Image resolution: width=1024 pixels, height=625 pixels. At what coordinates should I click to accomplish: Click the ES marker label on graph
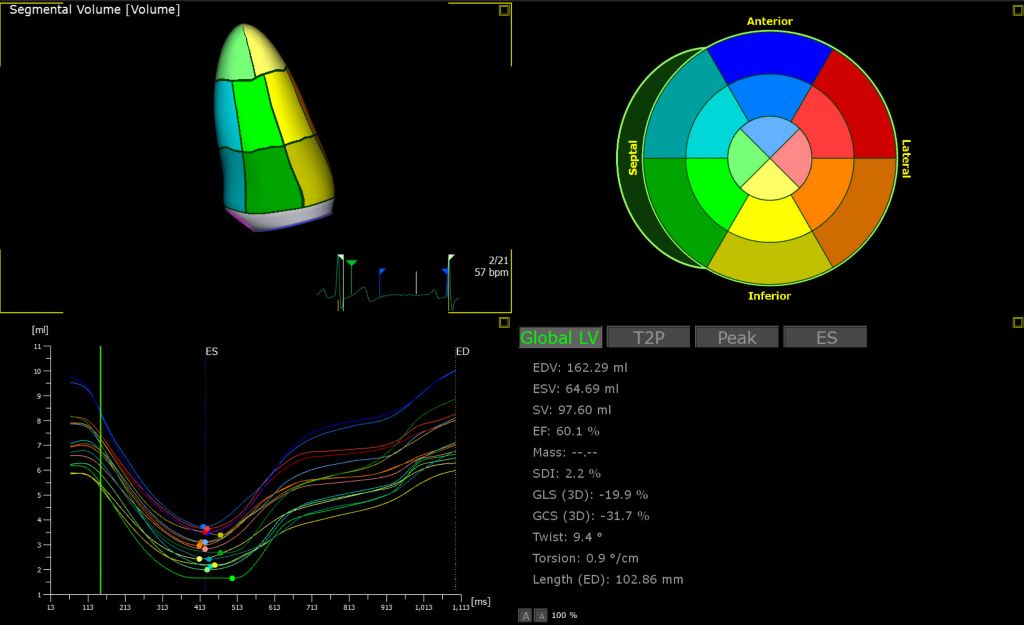tap(212, 351)
